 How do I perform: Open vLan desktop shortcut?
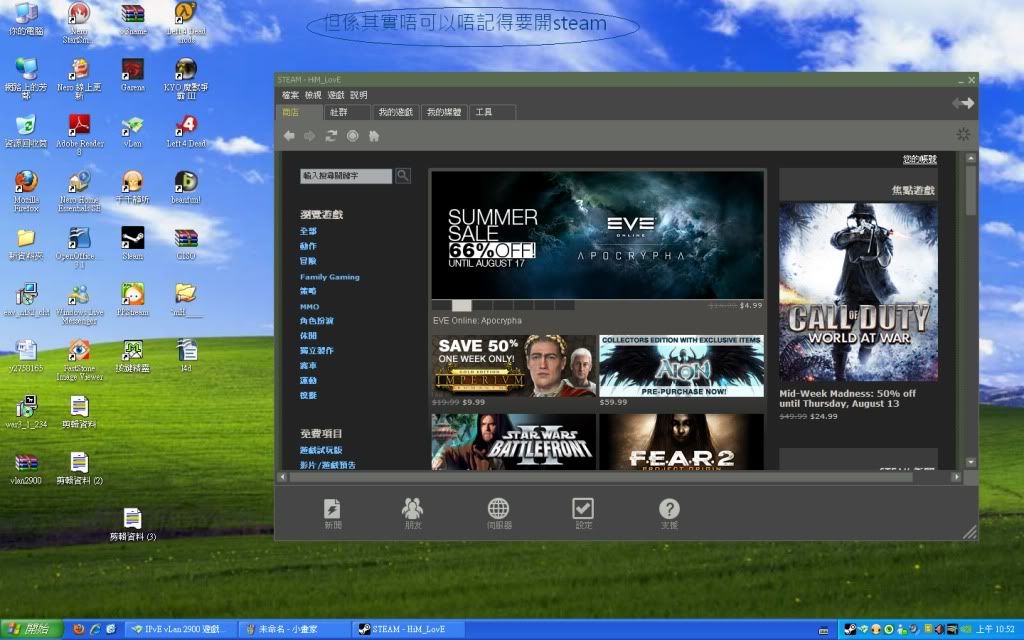(133, 131)
